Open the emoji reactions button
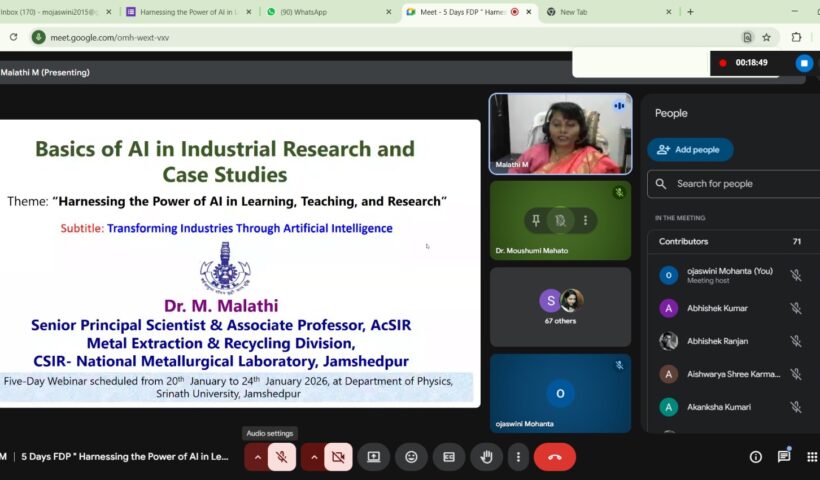The height and width of the screenshot is (480, 820). click(x=411, y=457)
